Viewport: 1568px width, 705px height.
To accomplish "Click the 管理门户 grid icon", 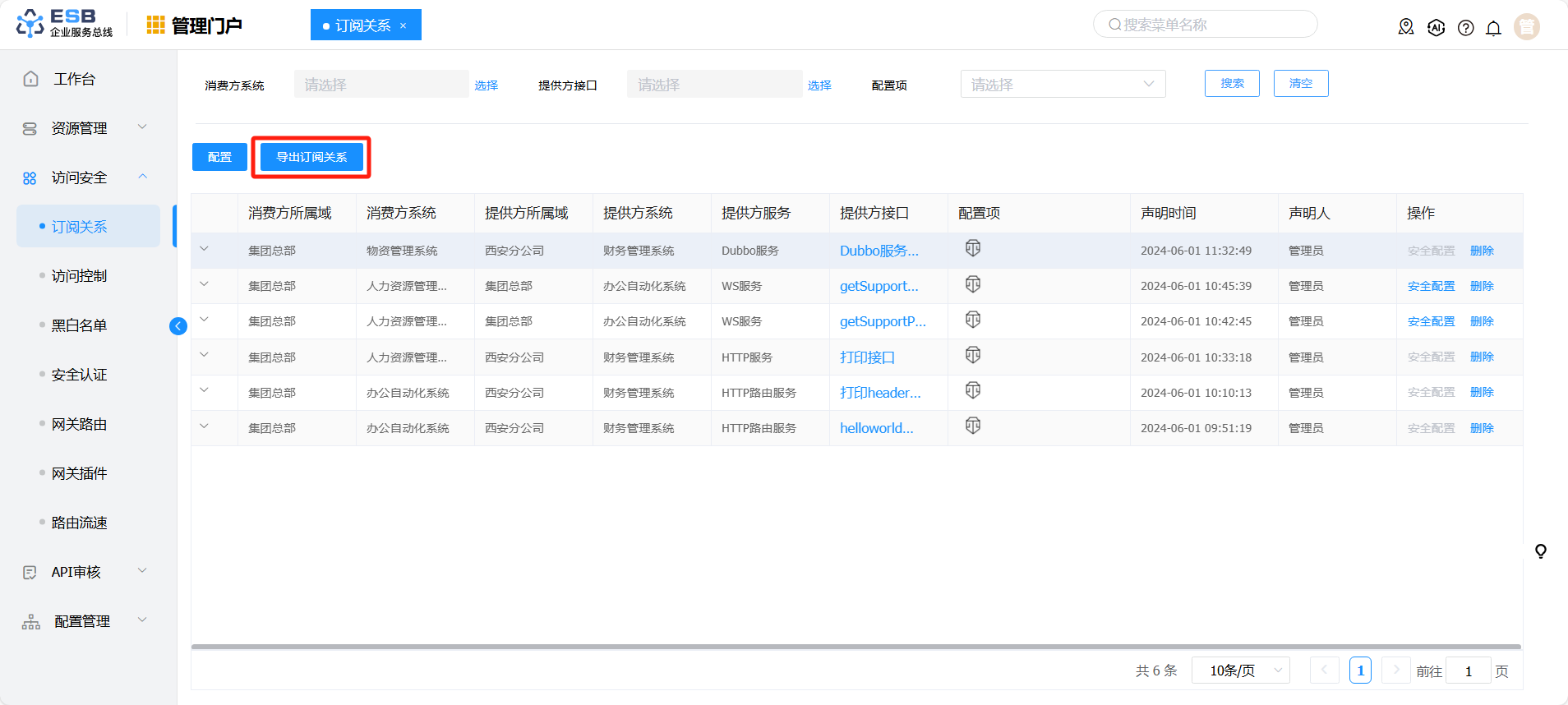I will pyautogui.click(x=155, y=25).
